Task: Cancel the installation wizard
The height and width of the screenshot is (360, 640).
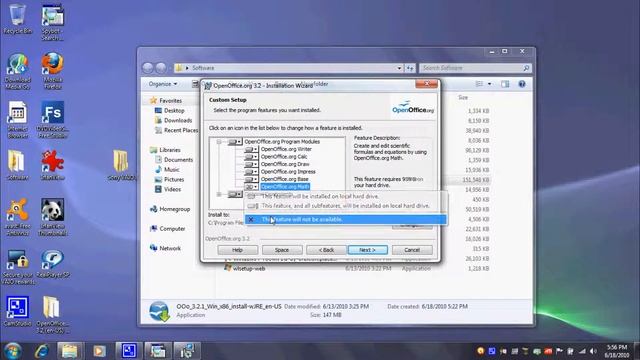Action: 412,250
